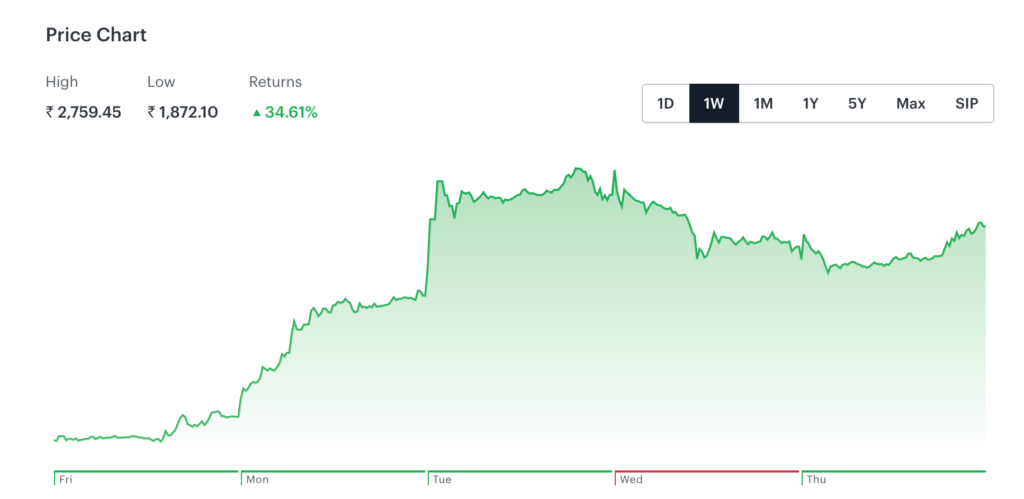Choose the Max time range
The height and width of the screenshot is (499, 1024).
pyautogui.click(x=910, y=103)
